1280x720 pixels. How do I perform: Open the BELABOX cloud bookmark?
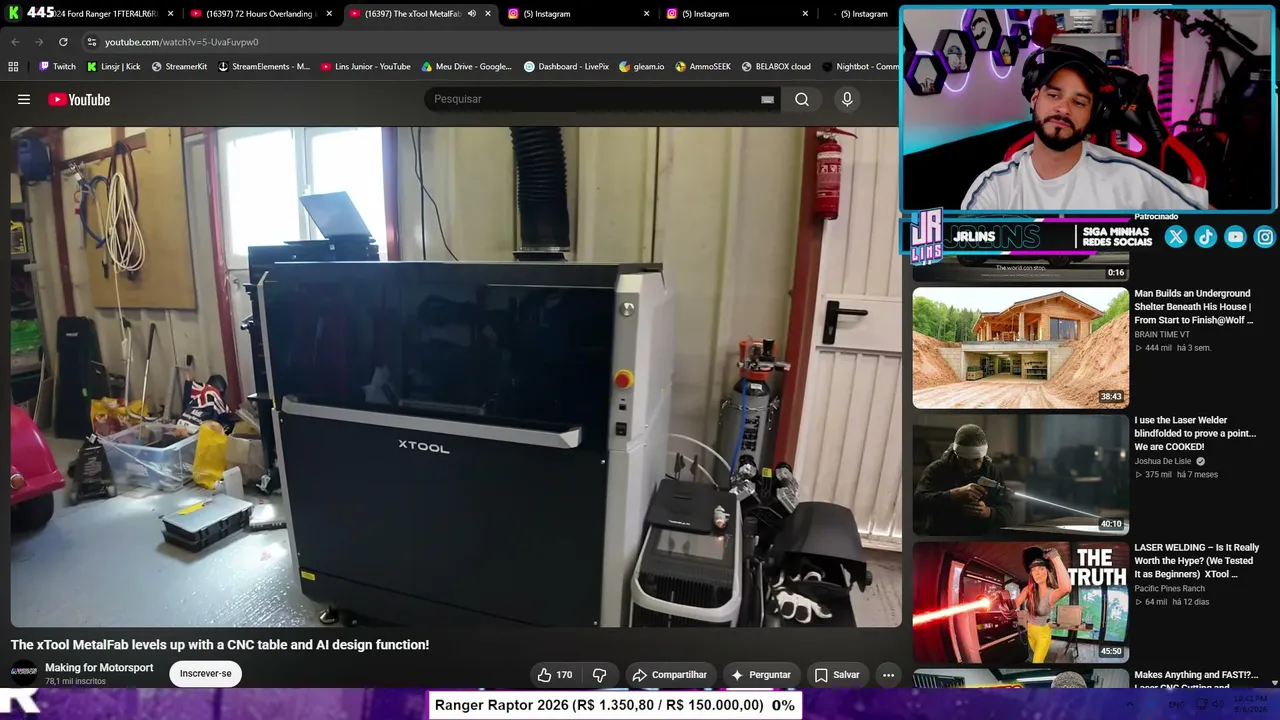[776, 67]
